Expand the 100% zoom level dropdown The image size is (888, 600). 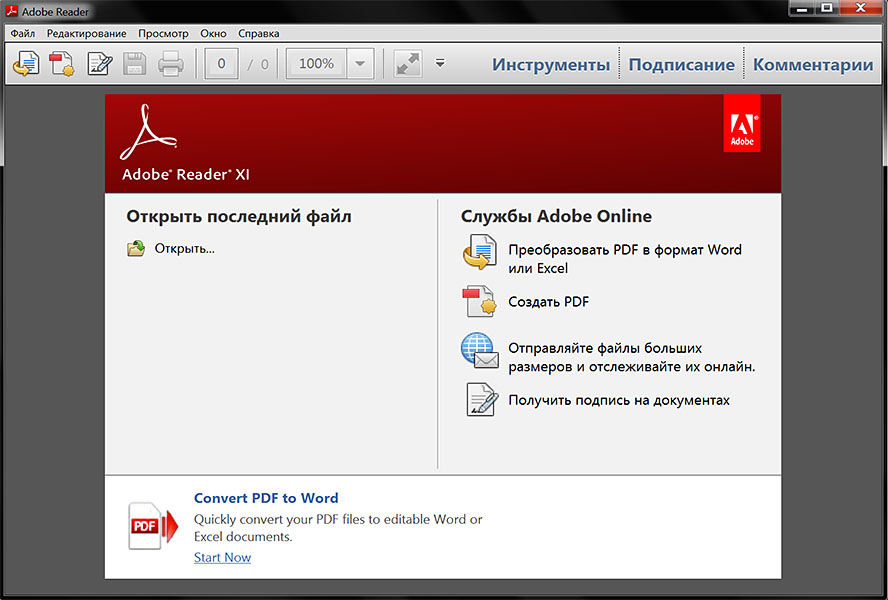tap(360, 63)
